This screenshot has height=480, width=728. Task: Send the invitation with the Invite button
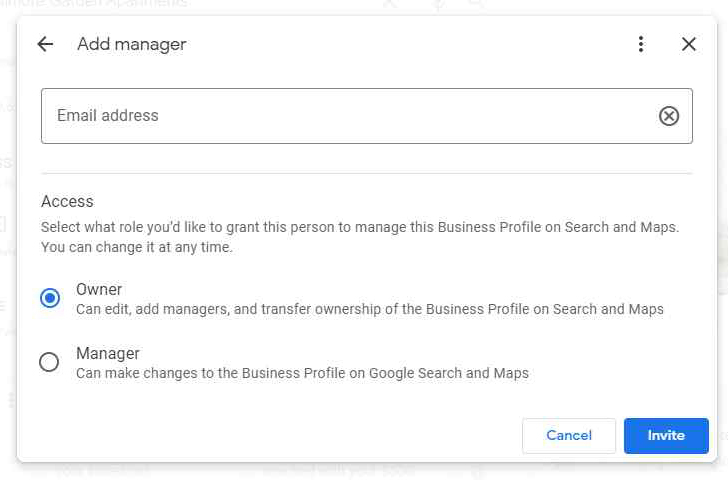665,436
